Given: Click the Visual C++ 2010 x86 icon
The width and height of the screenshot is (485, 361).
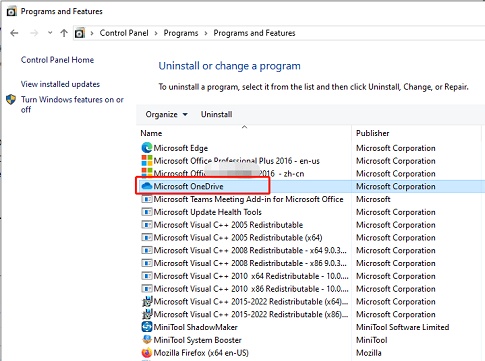Looking at the screenshot, I should [147, 289].
